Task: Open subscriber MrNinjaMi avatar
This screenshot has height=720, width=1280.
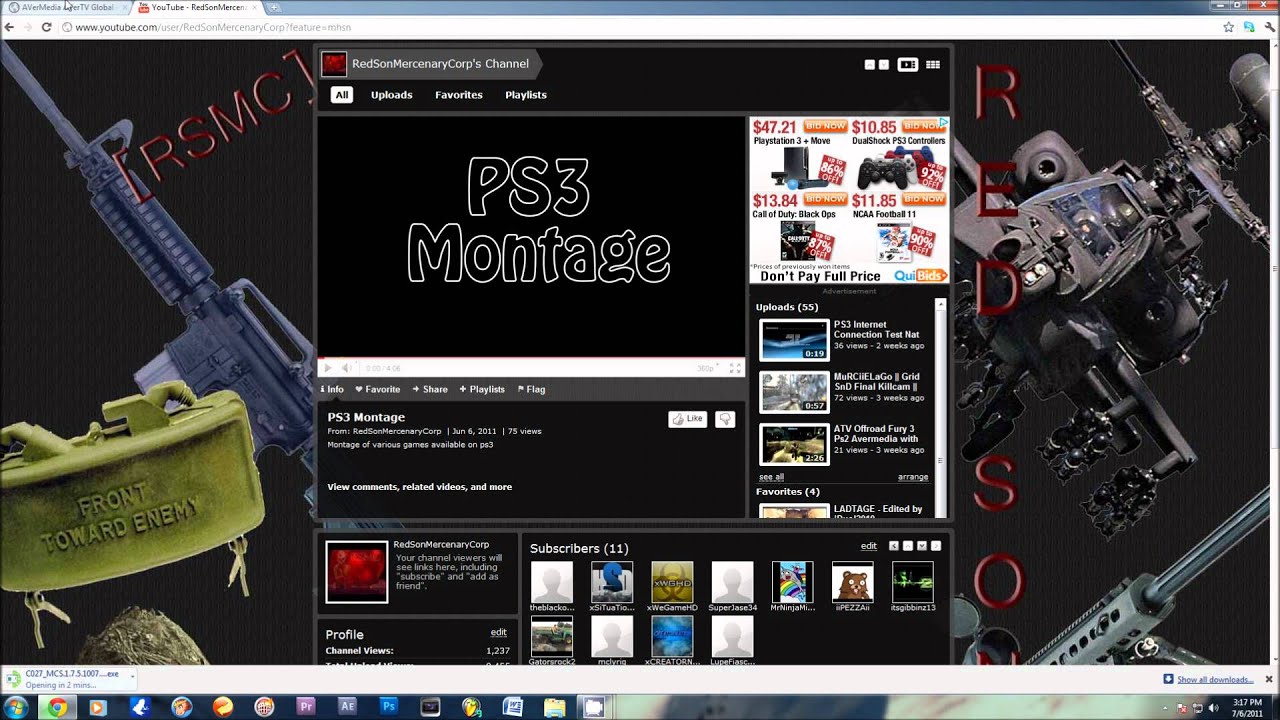Action: (792, 582)
